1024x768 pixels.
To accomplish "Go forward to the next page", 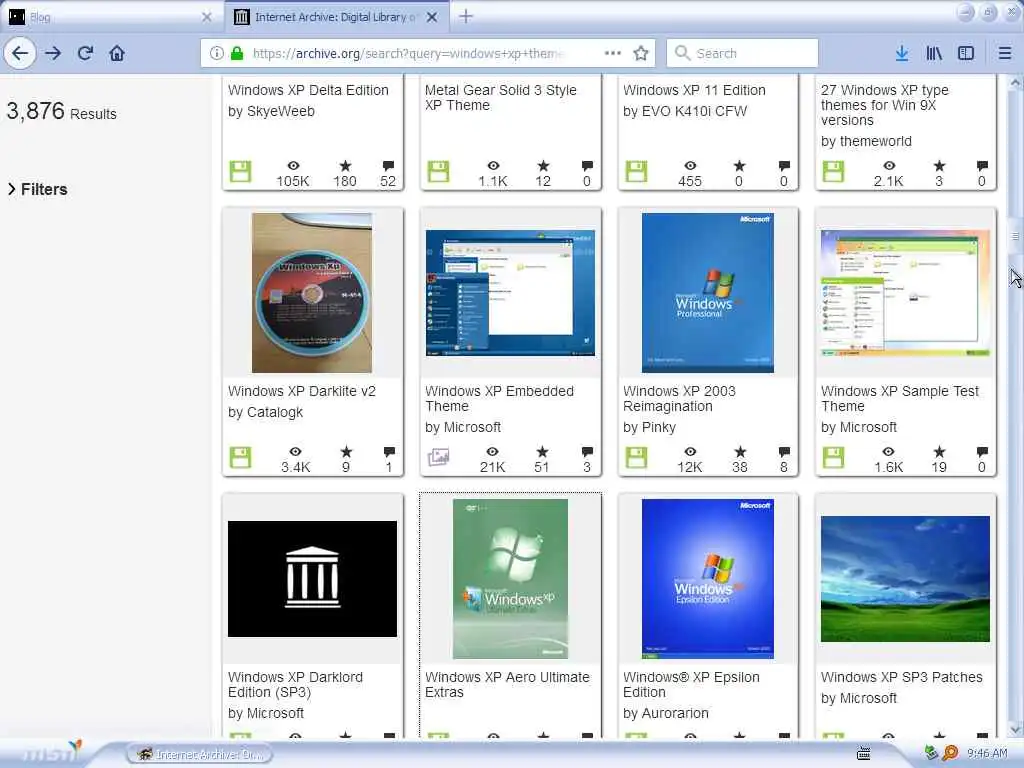I will [x=53, y=53].
